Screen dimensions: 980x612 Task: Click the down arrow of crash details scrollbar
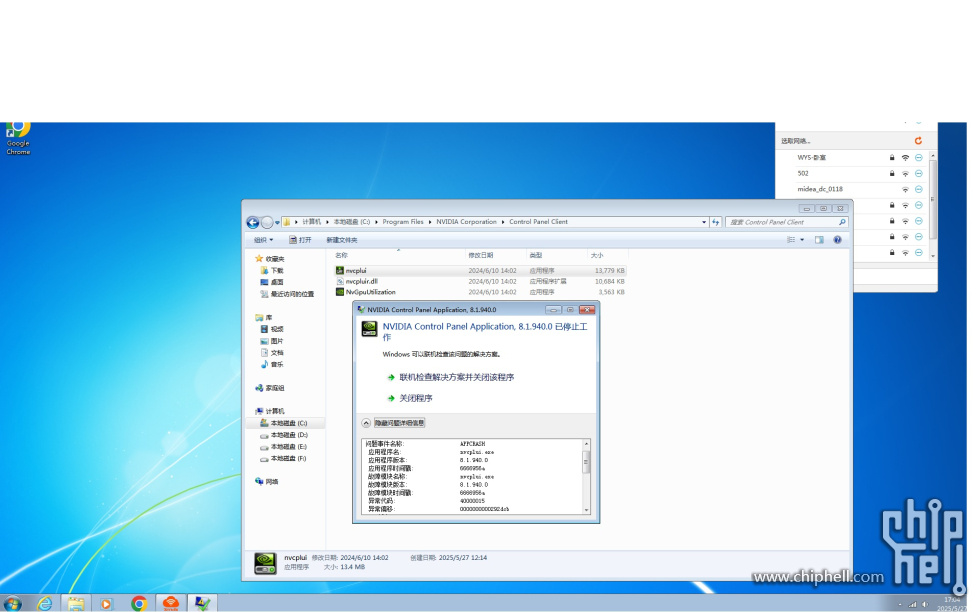click(x=586, y=510)
